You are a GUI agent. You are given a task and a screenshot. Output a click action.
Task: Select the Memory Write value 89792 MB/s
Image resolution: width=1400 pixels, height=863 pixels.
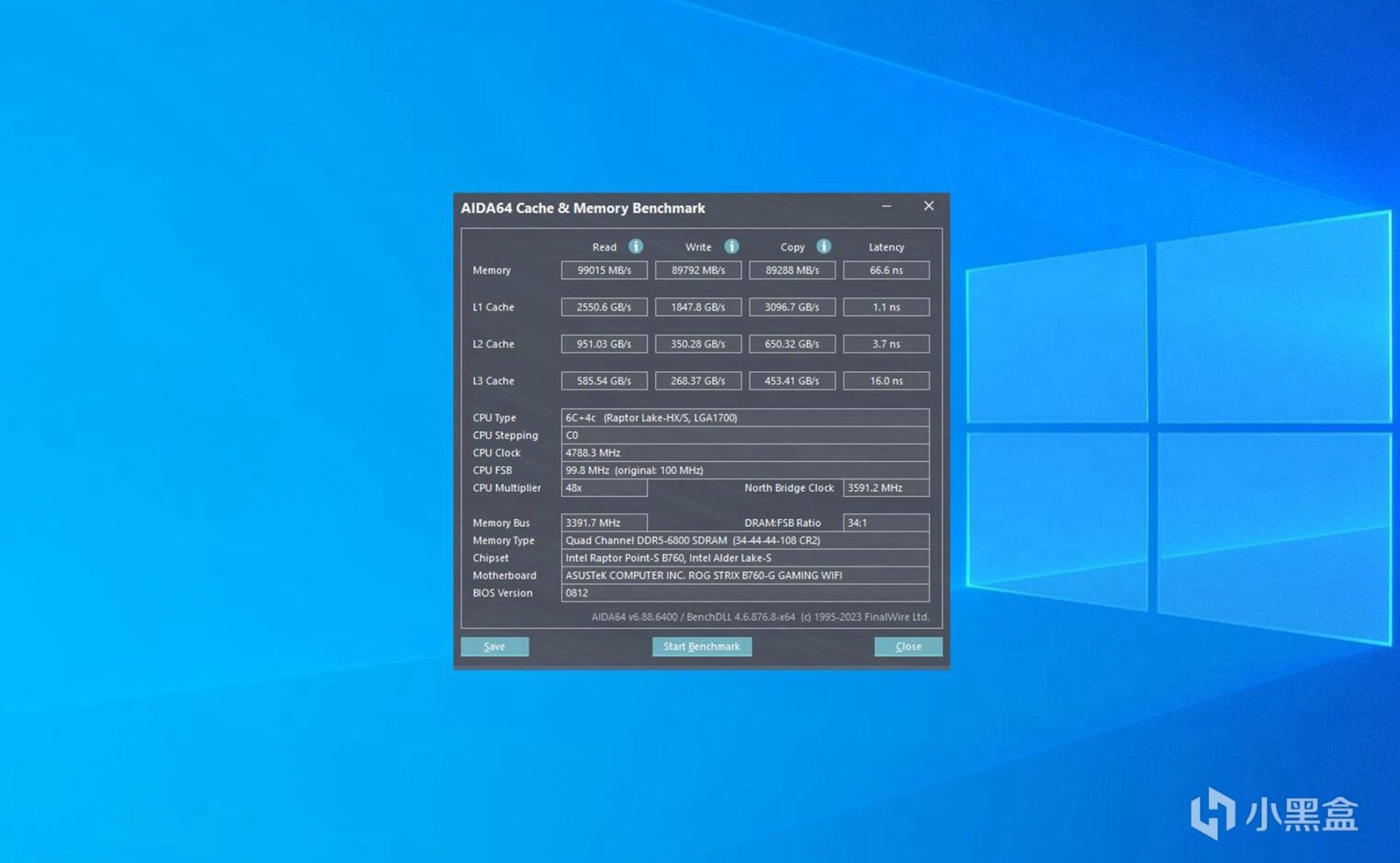click(698, 271)
